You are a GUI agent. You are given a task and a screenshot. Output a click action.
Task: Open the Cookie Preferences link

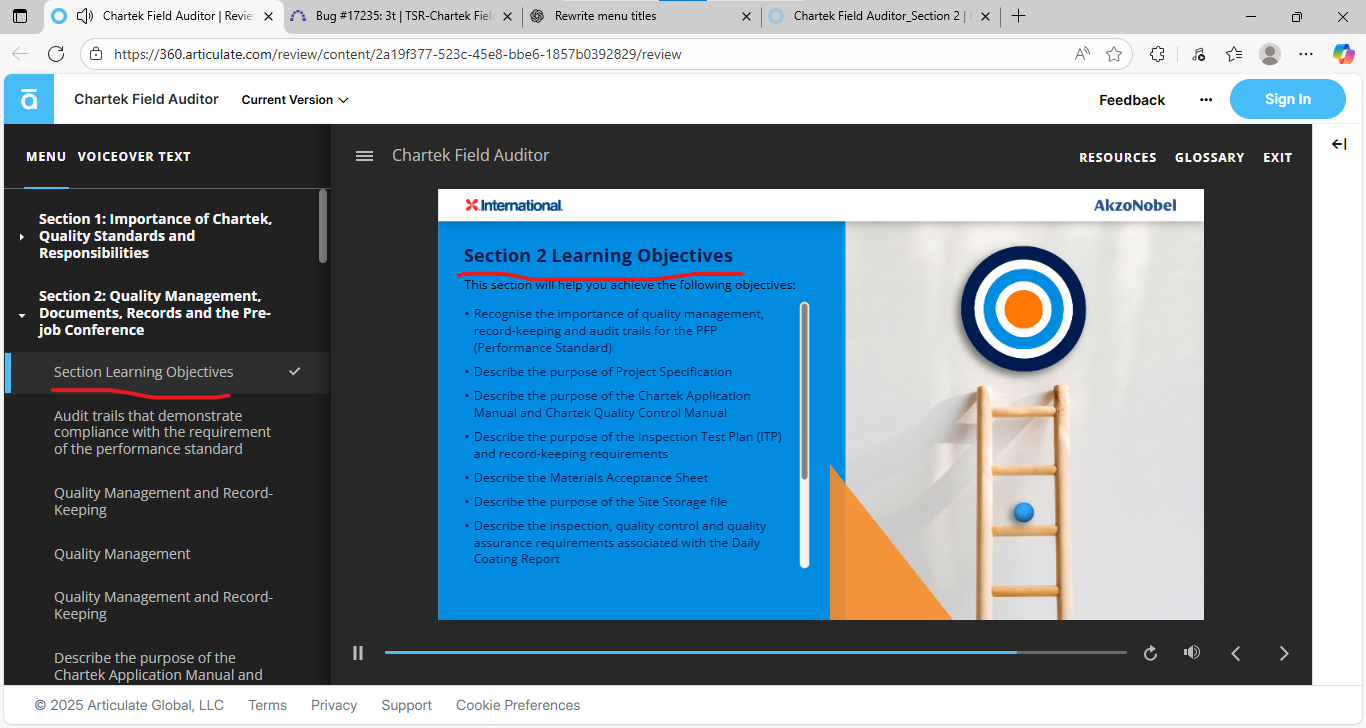click(518, 705)
